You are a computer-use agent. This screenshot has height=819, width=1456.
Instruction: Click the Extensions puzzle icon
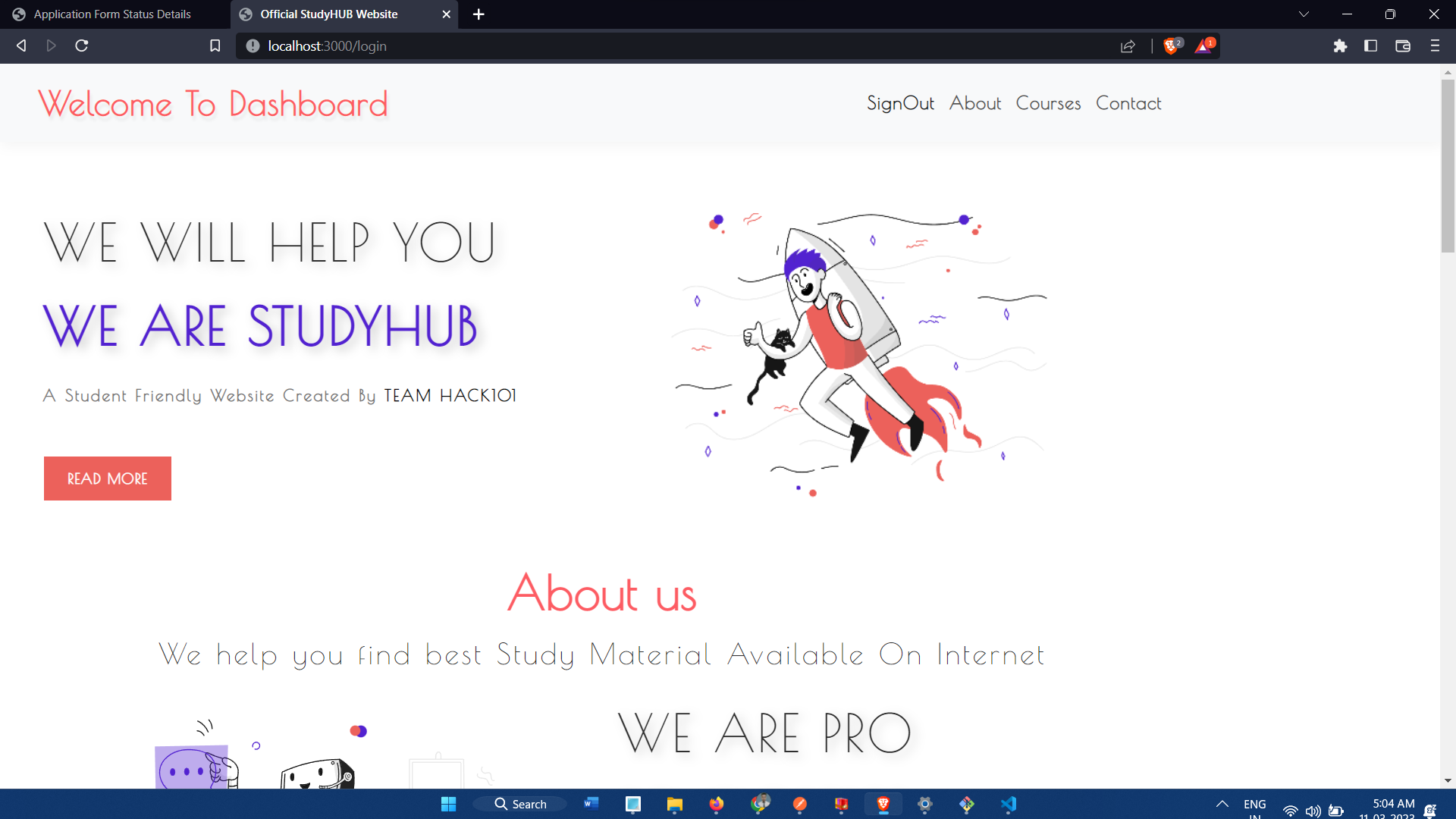click(x=1341, y=45)
